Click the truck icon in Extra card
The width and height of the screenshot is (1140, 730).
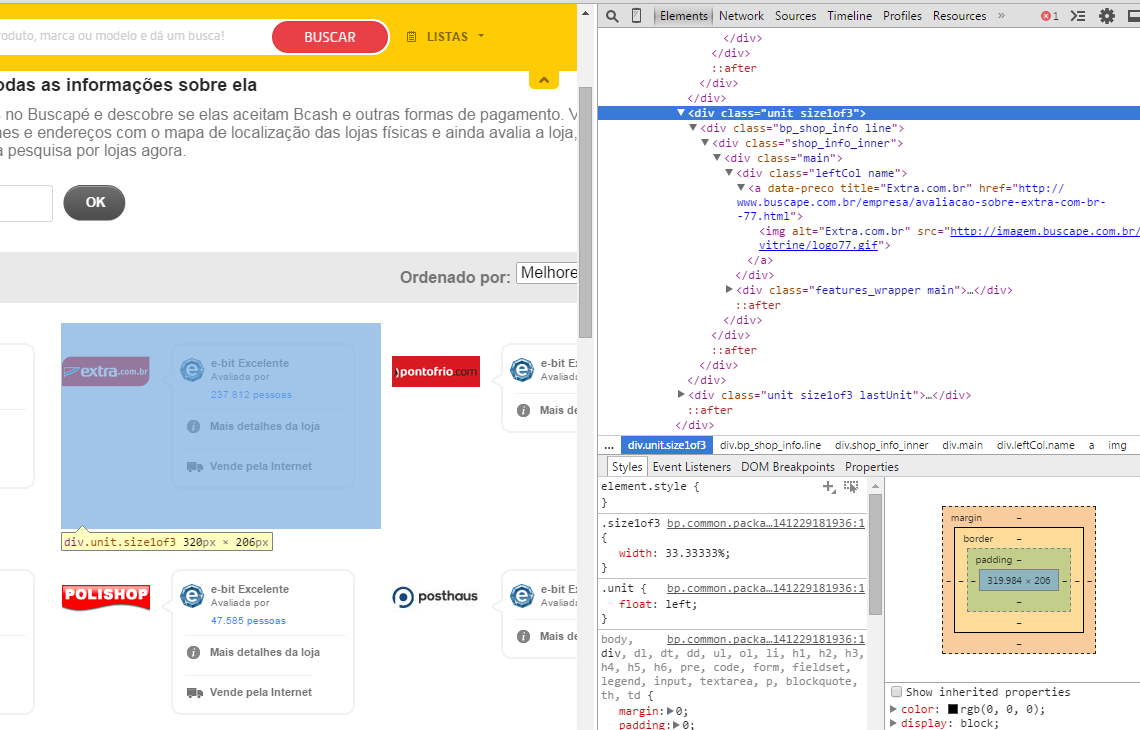(194, 467)
